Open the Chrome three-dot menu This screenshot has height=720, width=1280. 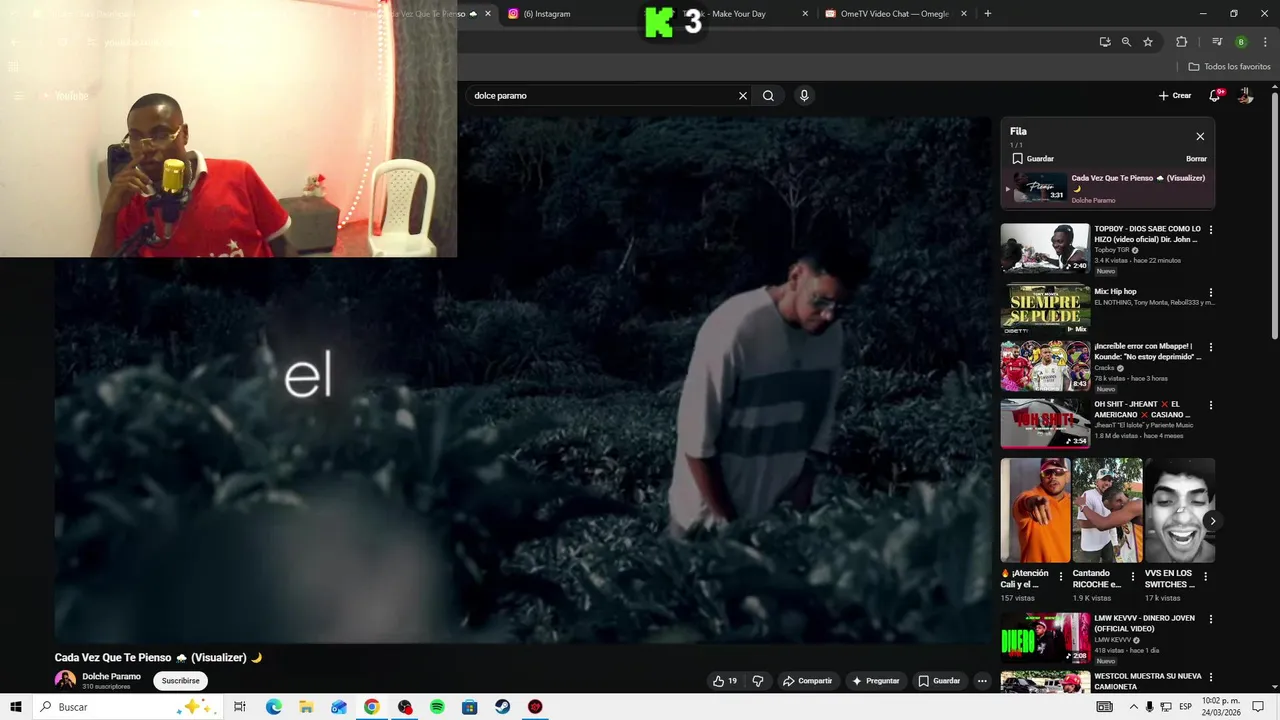pyautogui.click(x=1265, y=42)
